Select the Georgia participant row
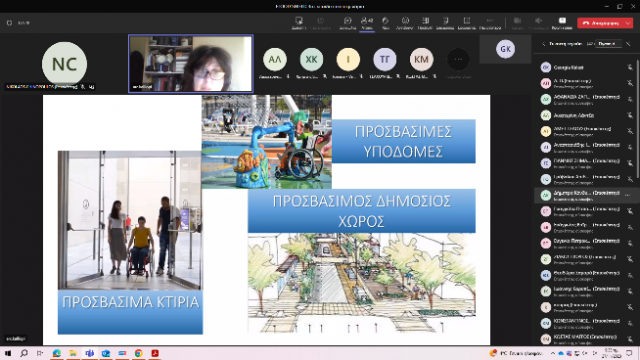Screen dimensions: 640x360 [586, 67]
